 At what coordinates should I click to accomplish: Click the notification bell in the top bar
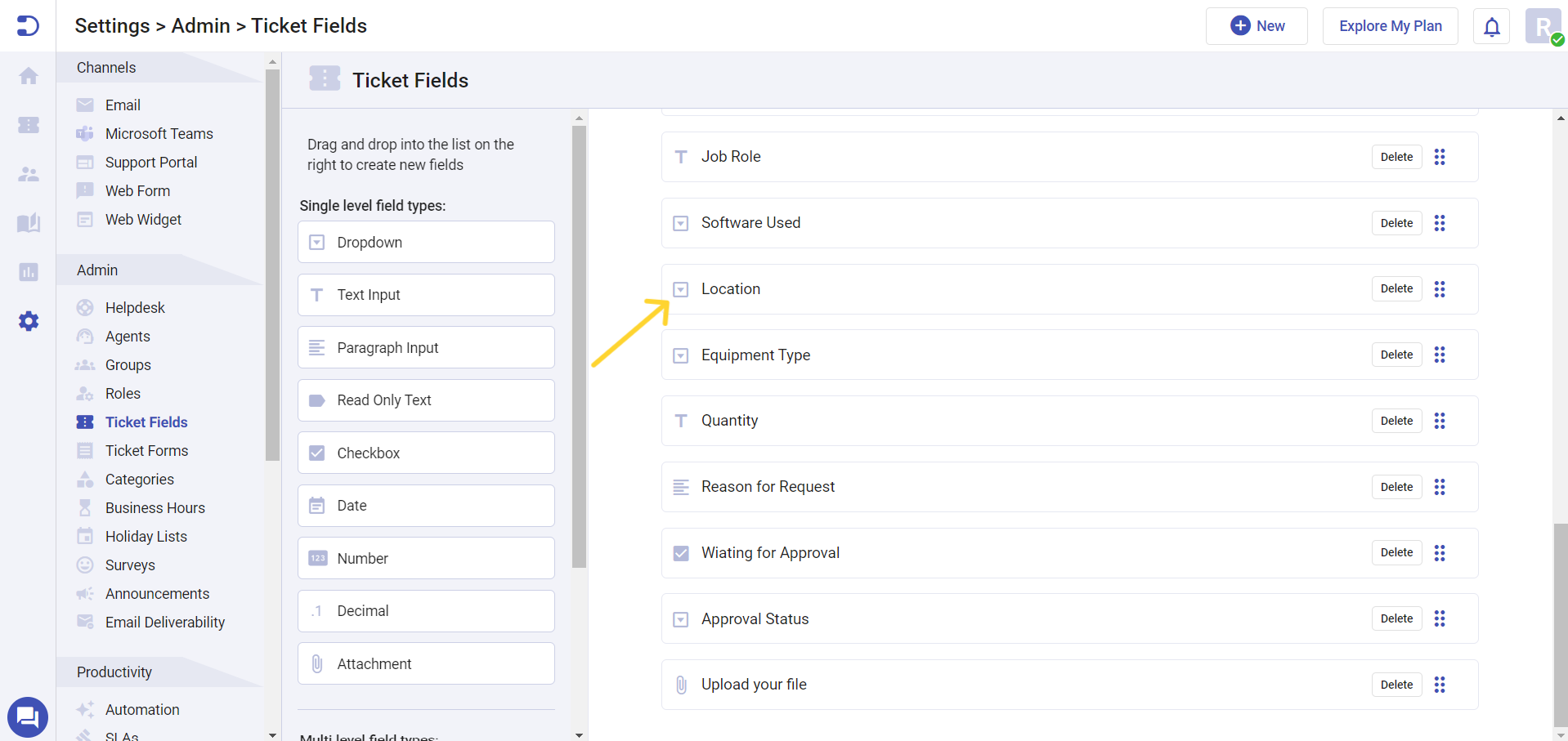coord(1491,26)
